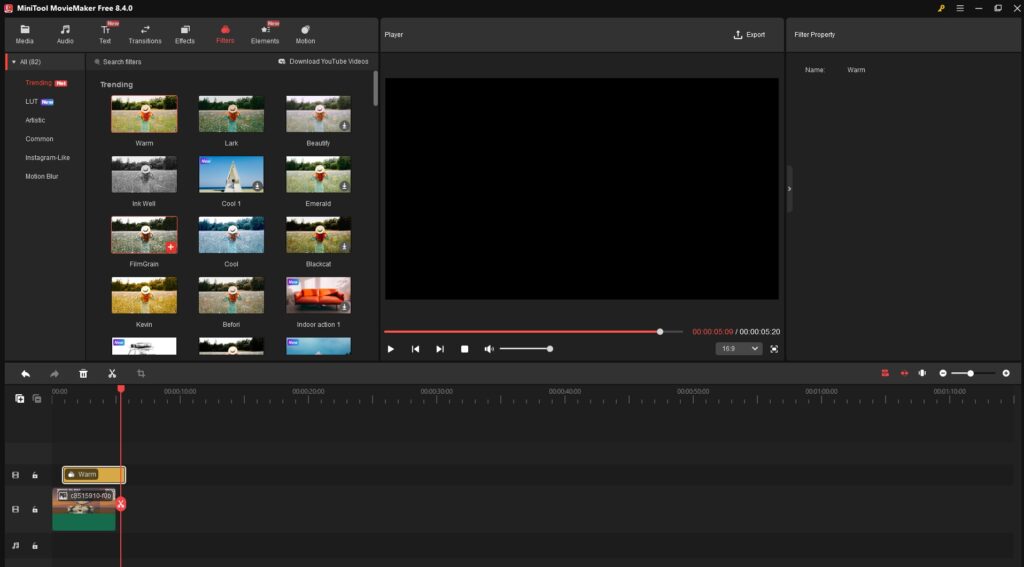Open the Elements tab
This screenshot has width=1024, height=567.
265,35
